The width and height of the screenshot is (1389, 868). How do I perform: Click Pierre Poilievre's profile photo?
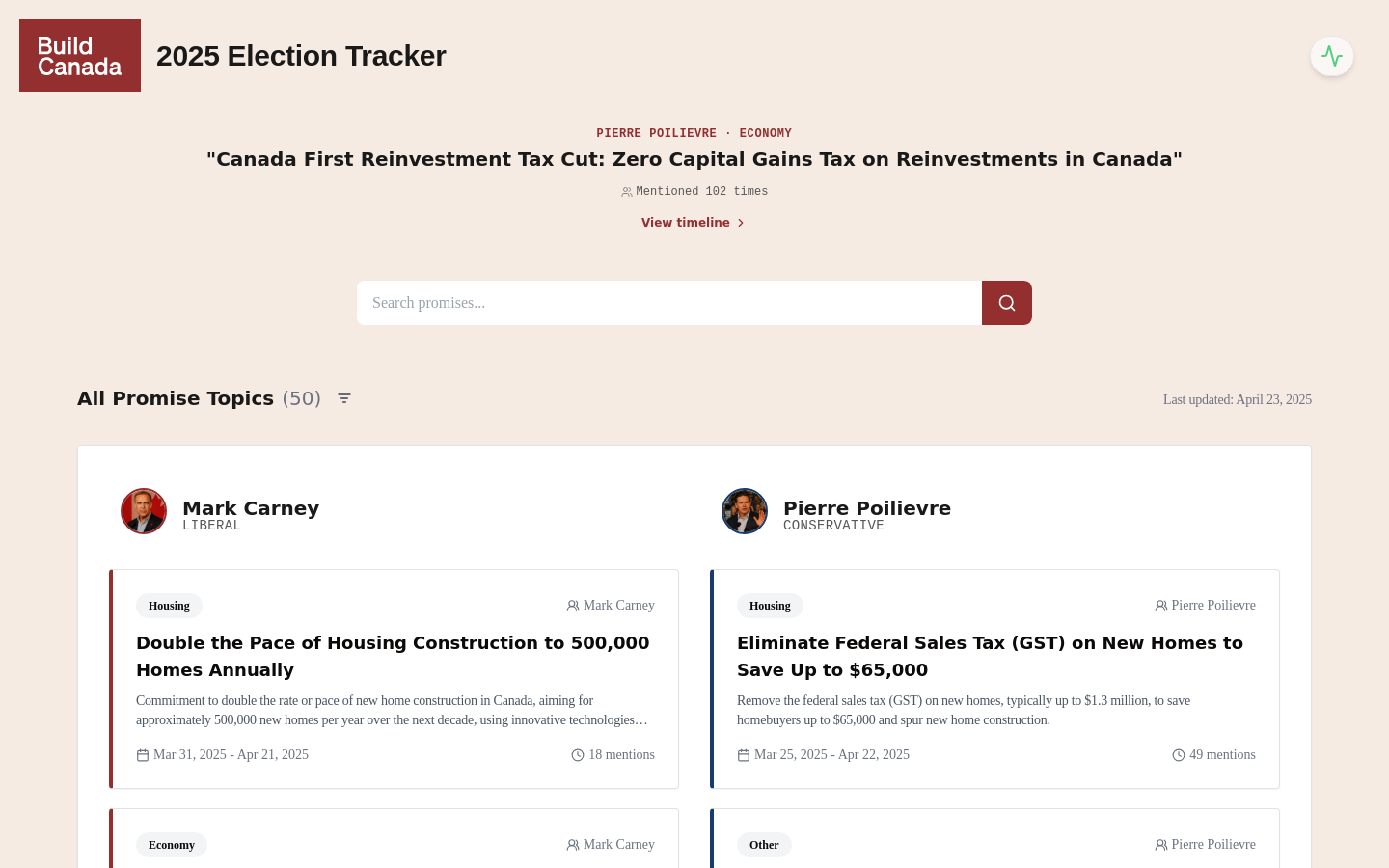[x=745, y=511]
